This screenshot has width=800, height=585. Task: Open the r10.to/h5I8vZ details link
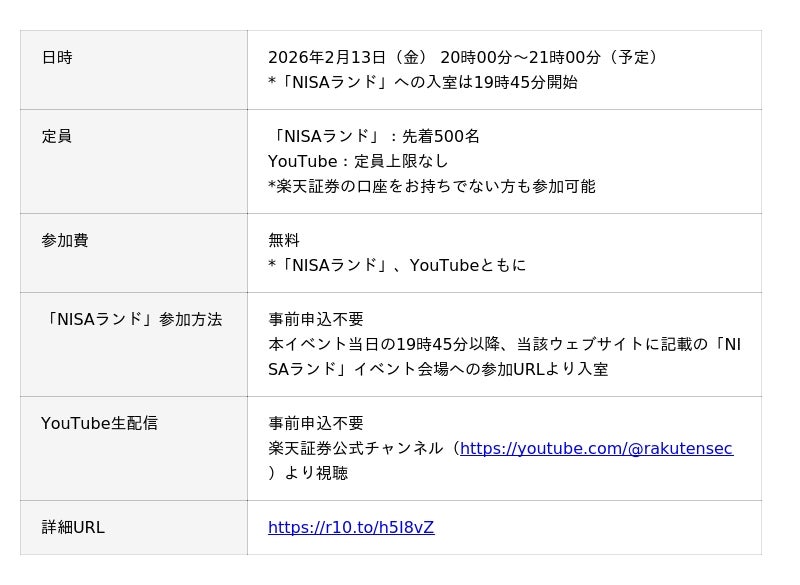click(351, 528)
